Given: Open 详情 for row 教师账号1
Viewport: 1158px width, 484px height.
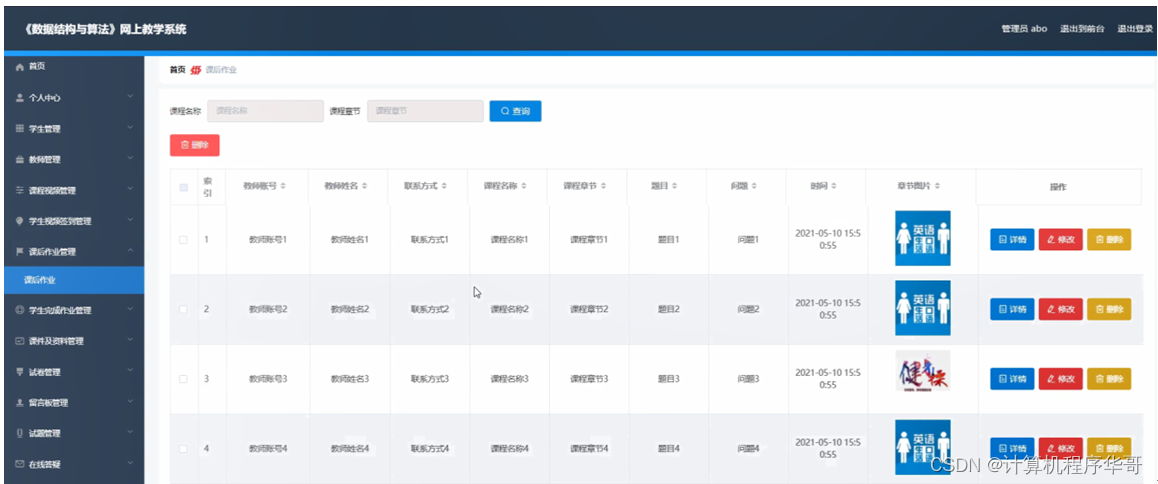Looking at the screenshot, I should (x=1013, y=239).
